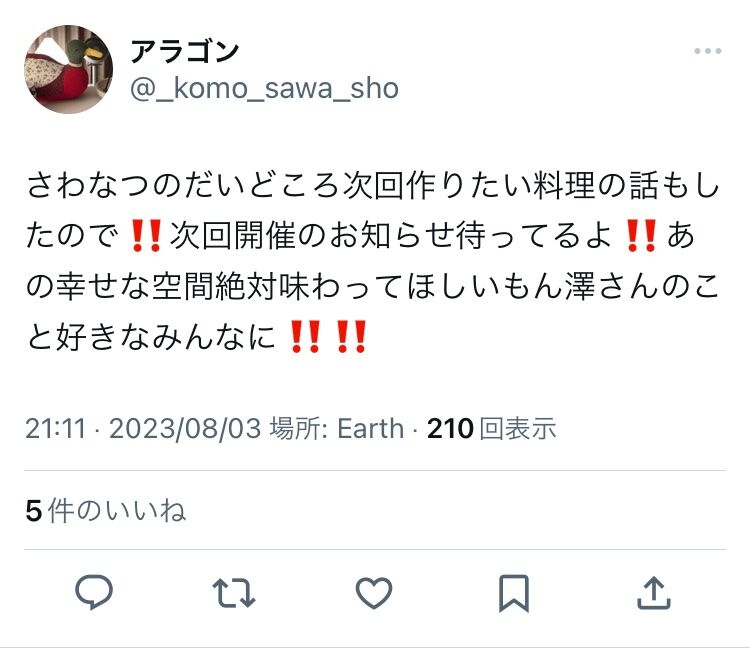Open the 210 回表示 view count
Screen dimensions: 750x660
pos(491,428)
